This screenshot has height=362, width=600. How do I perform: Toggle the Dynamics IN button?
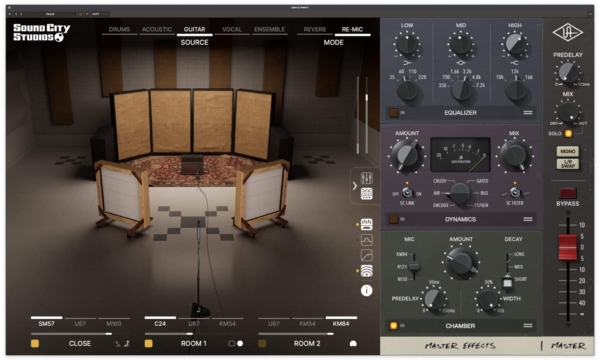[x=393, y=219]
